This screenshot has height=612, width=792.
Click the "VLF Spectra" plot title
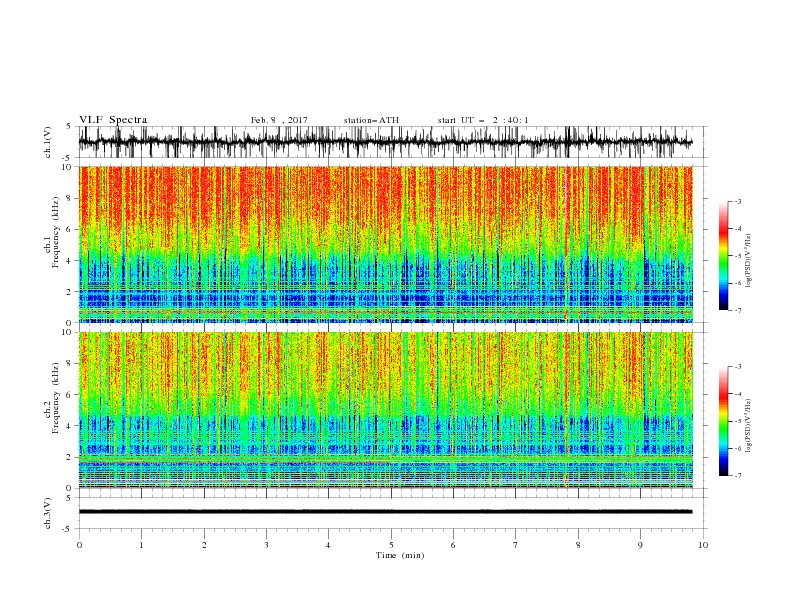(x=113, y=120)
